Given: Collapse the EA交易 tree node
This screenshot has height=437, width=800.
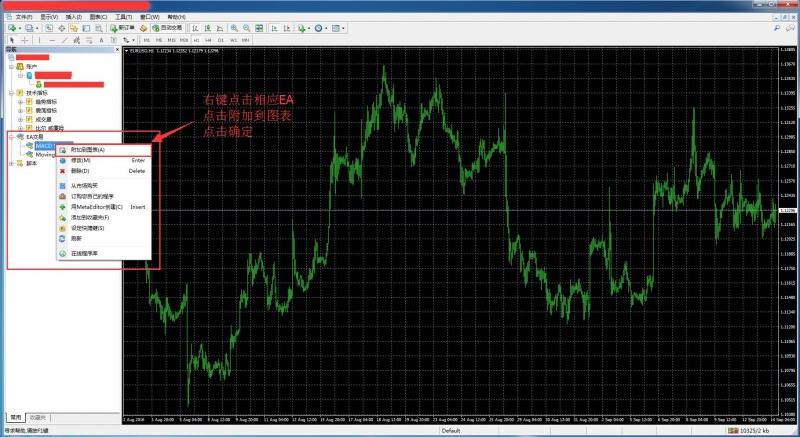Looking at the screenshot, I should (x=11, y=137).
